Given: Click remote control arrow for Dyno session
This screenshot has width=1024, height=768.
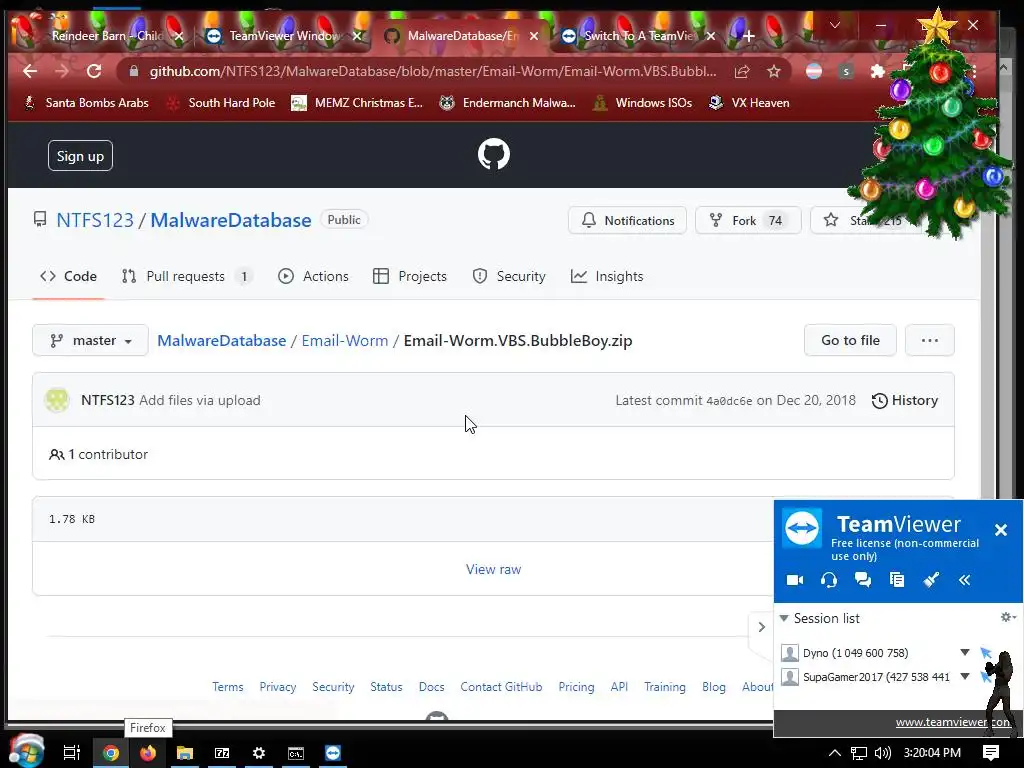Looking at the screenshot, I should click(x=986, y=652).
